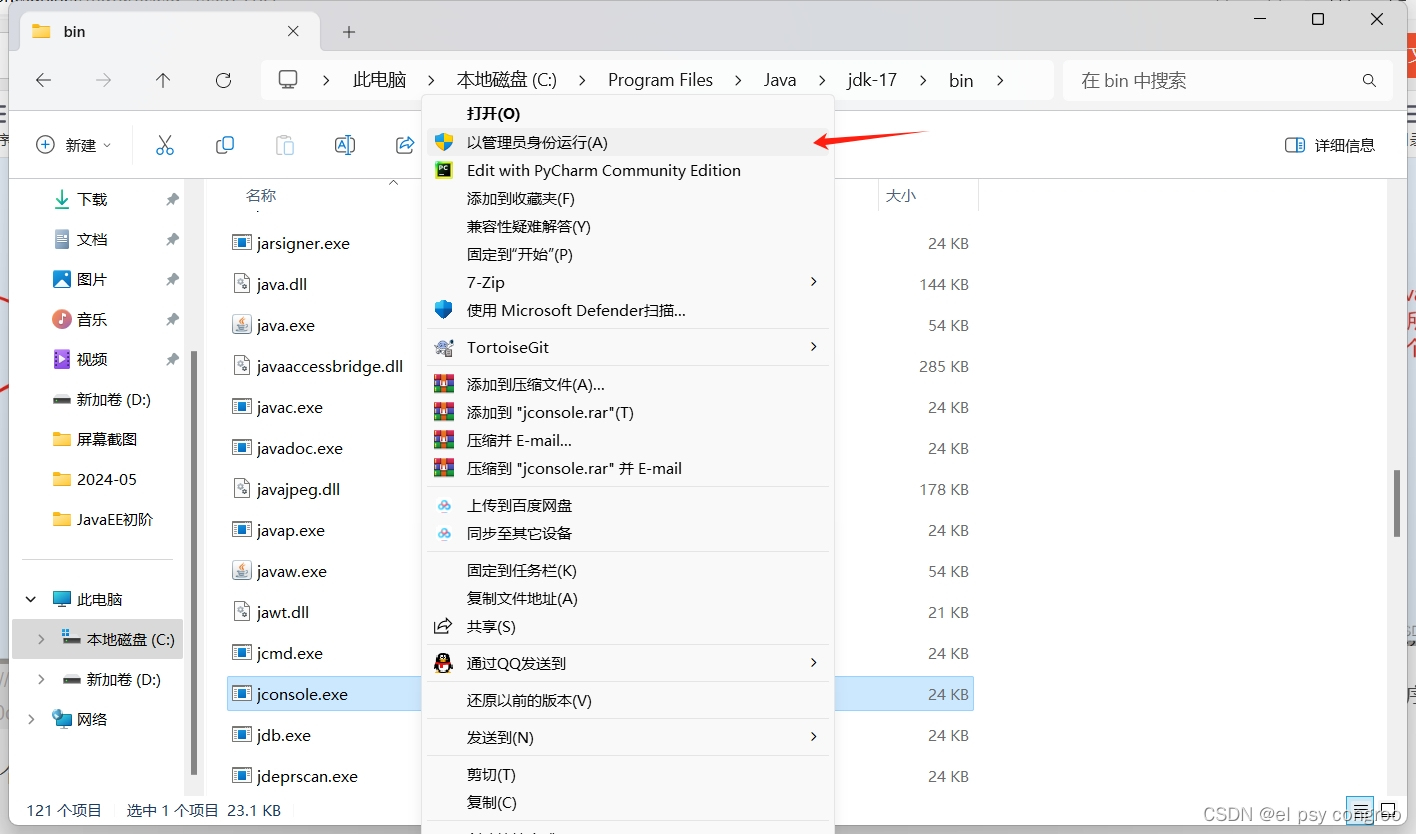Click the 共享 share icon in context menu
Viewport: 1416px width, 834px height.
click(x=444, y=626)
